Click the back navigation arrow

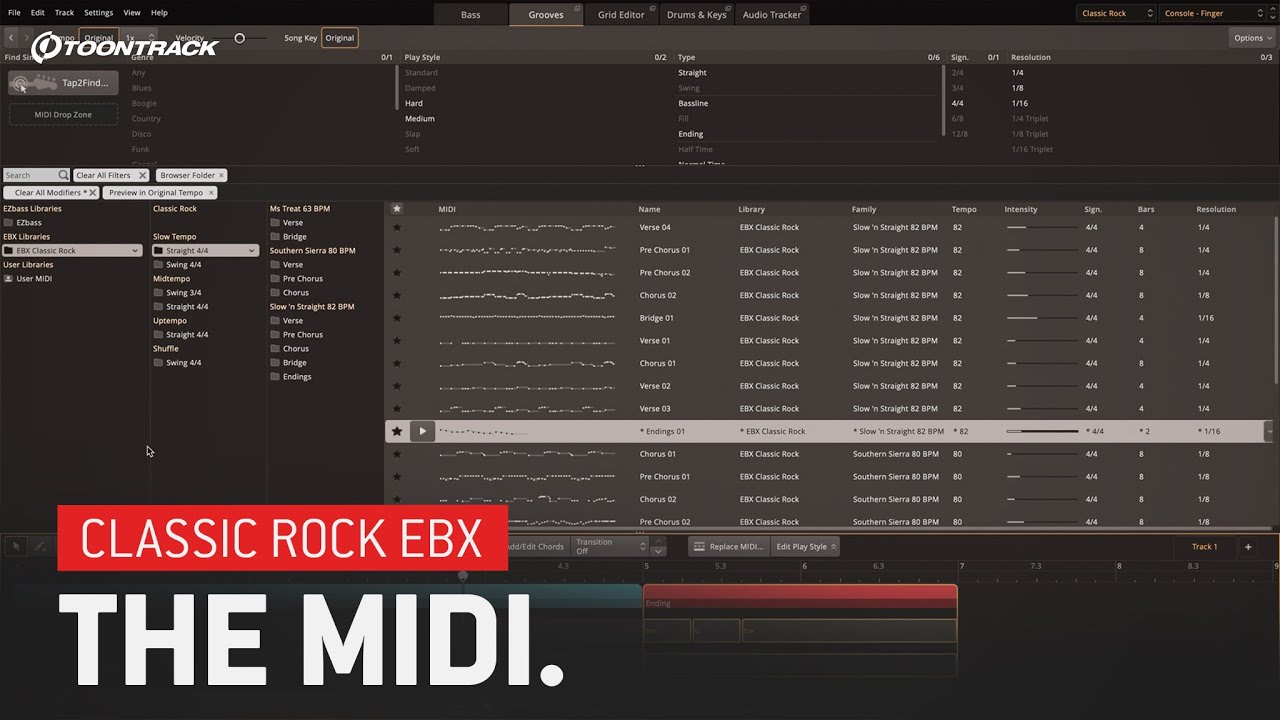(x=11, y=38)
